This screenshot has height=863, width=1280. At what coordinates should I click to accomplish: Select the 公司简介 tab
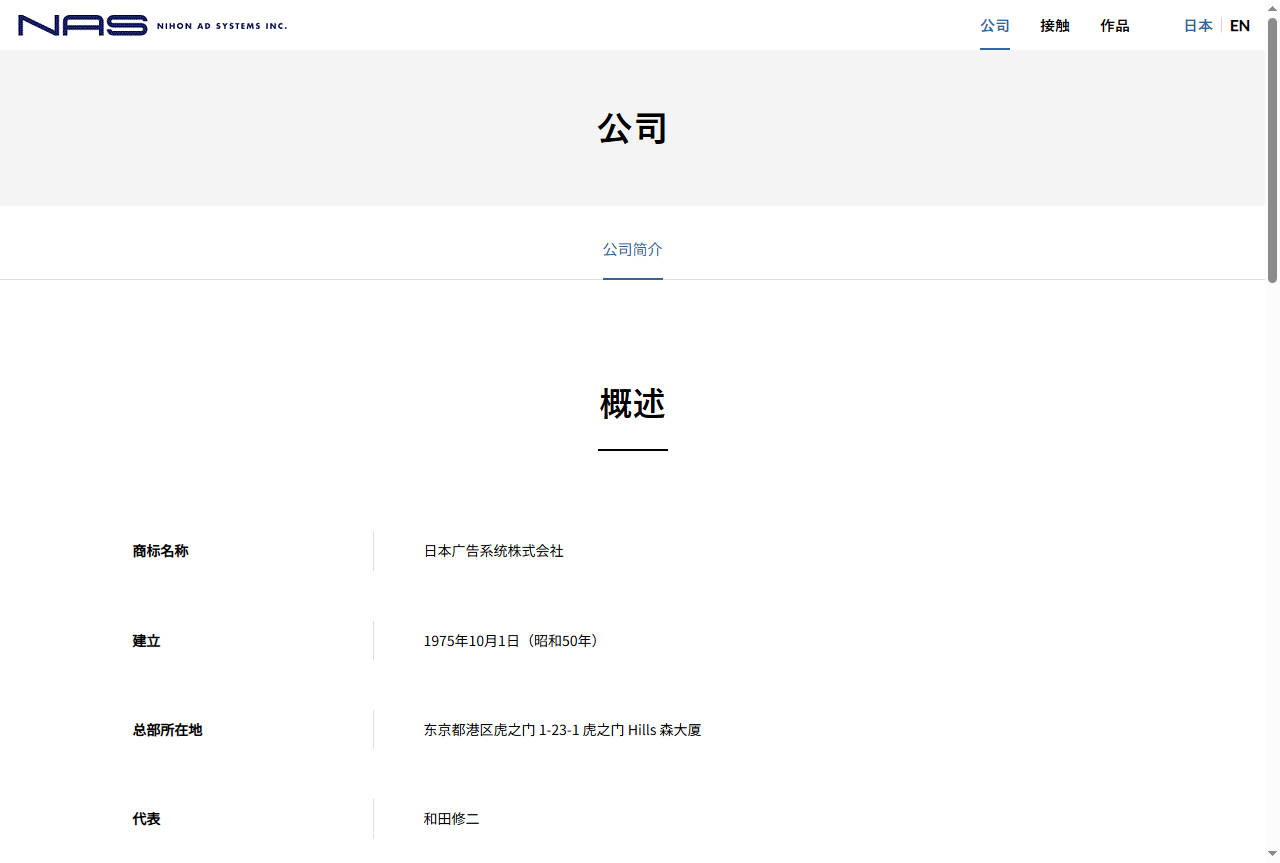coord(632,249)
